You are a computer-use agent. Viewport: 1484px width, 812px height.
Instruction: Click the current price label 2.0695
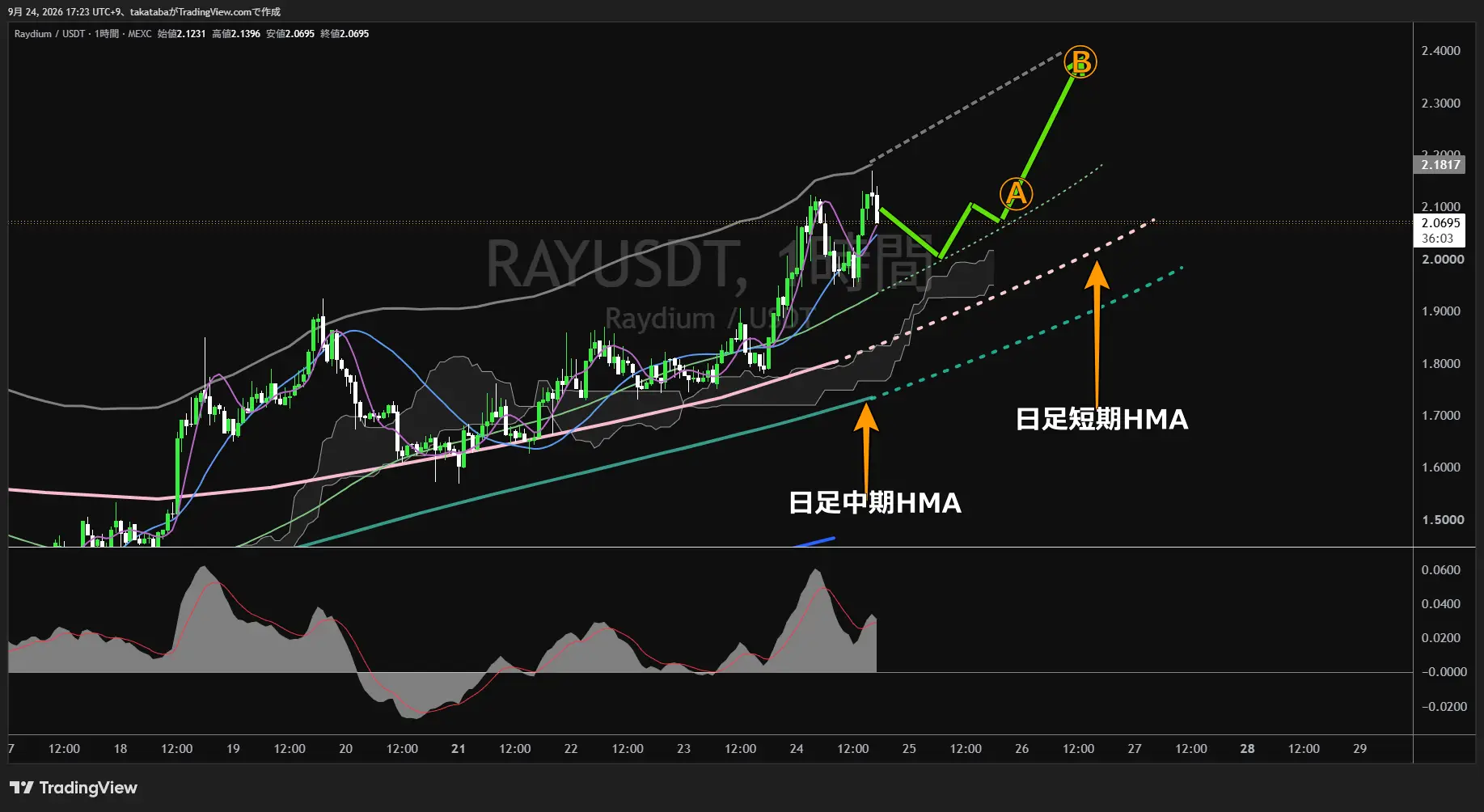coord(1441,223)
